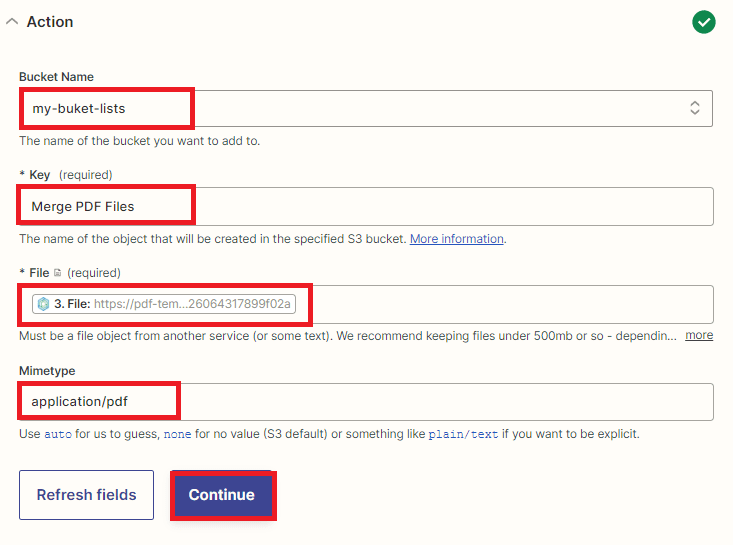Click the Action section heading
This screenshot has height=545, width=733.
tap(50, 22)
